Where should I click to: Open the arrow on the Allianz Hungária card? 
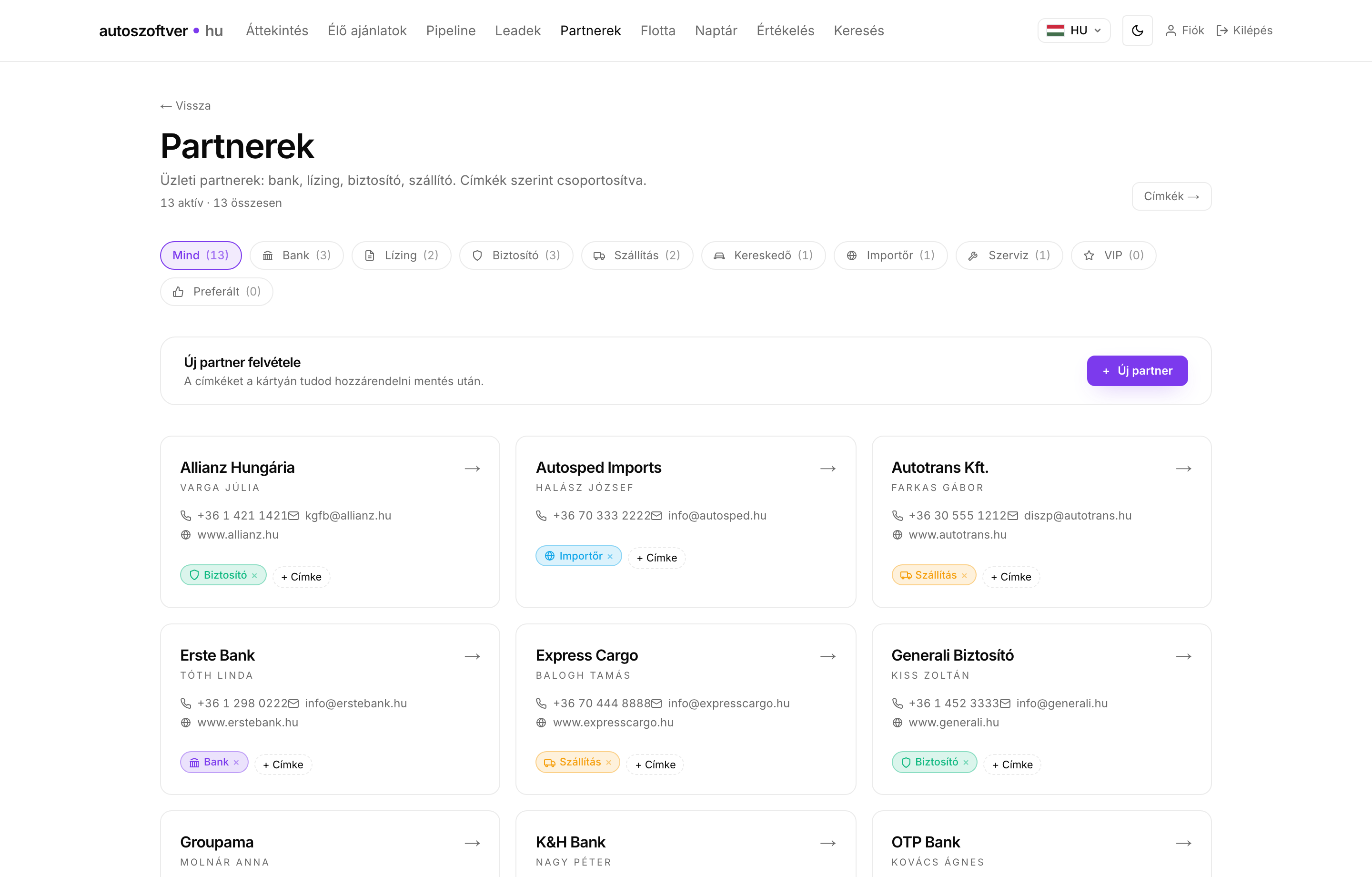(x=472, y=468)
